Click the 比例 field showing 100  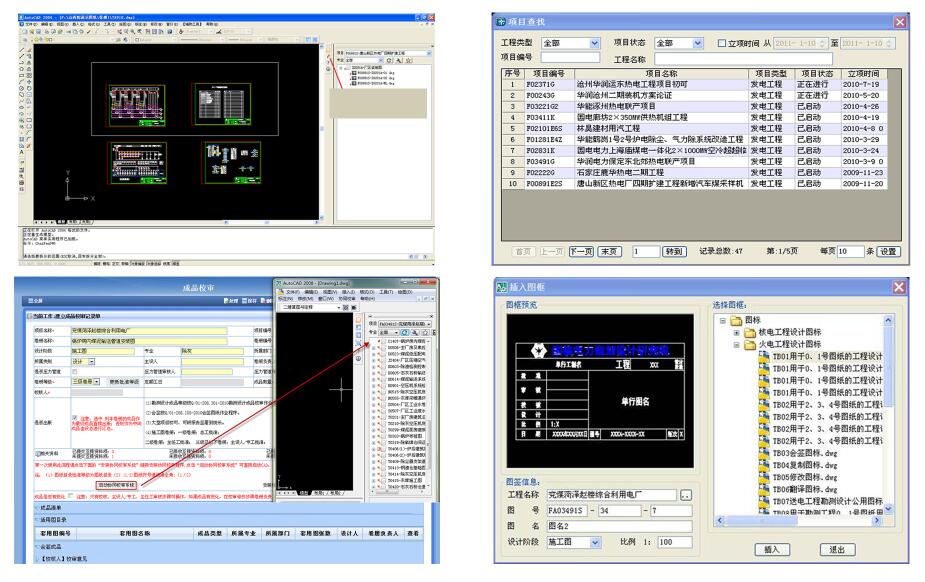[675, 542]
